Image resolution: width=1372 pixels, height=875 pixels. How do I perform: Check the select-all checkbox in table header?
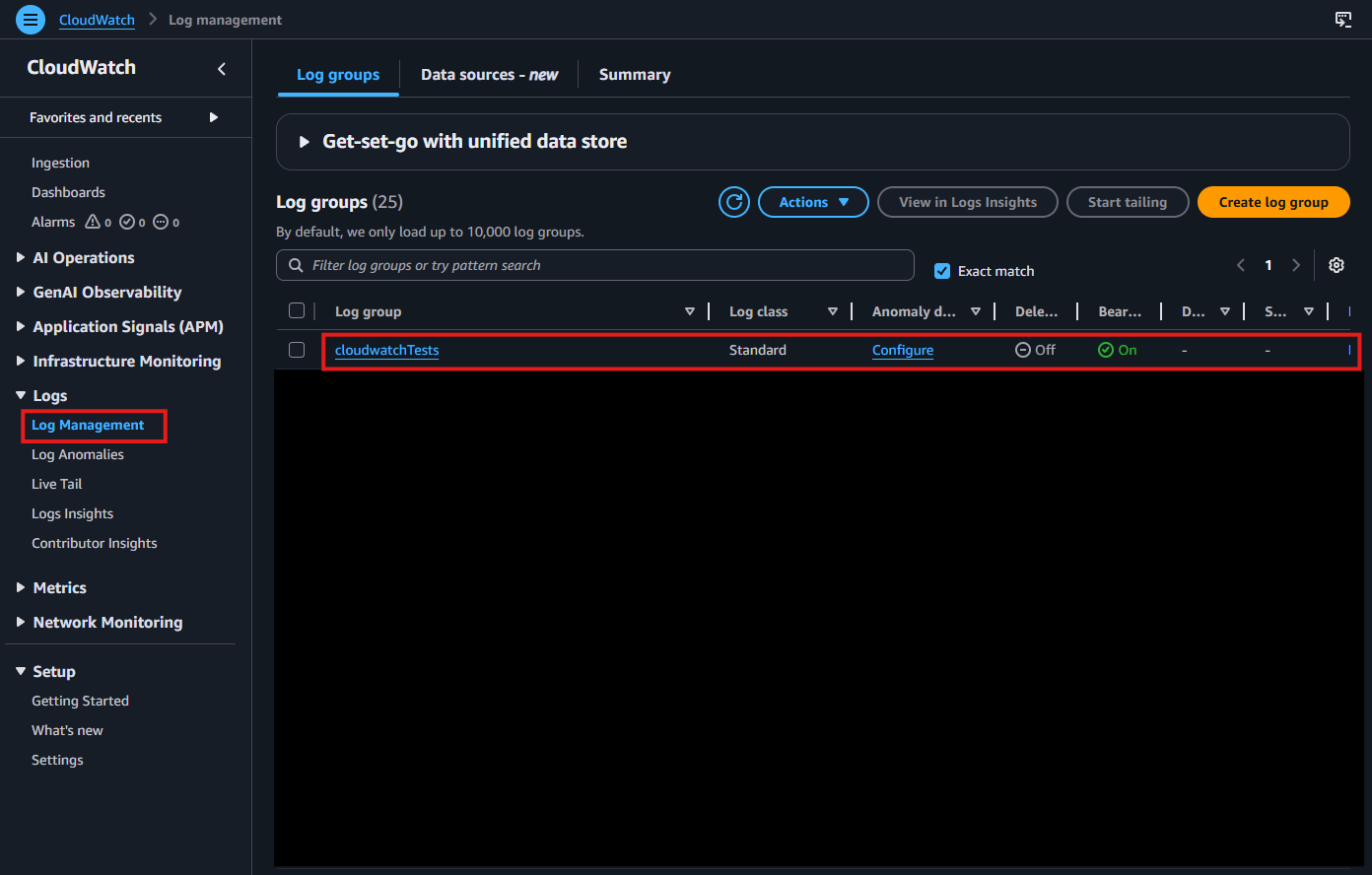click(x=297, y=310)
